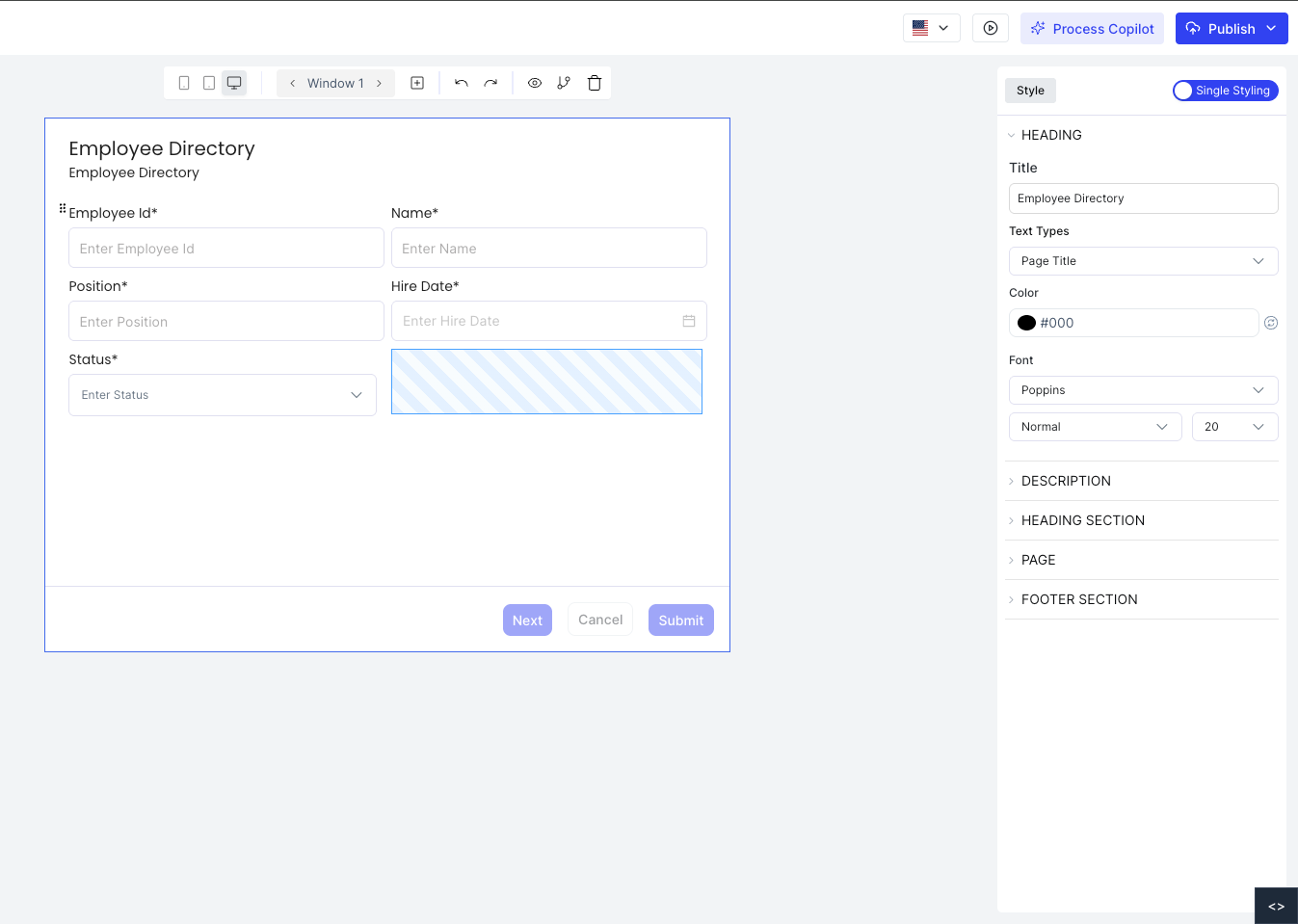Viewport: 1298px width, 924px height.
Task: Undo the last change
Action: point(461,83)
